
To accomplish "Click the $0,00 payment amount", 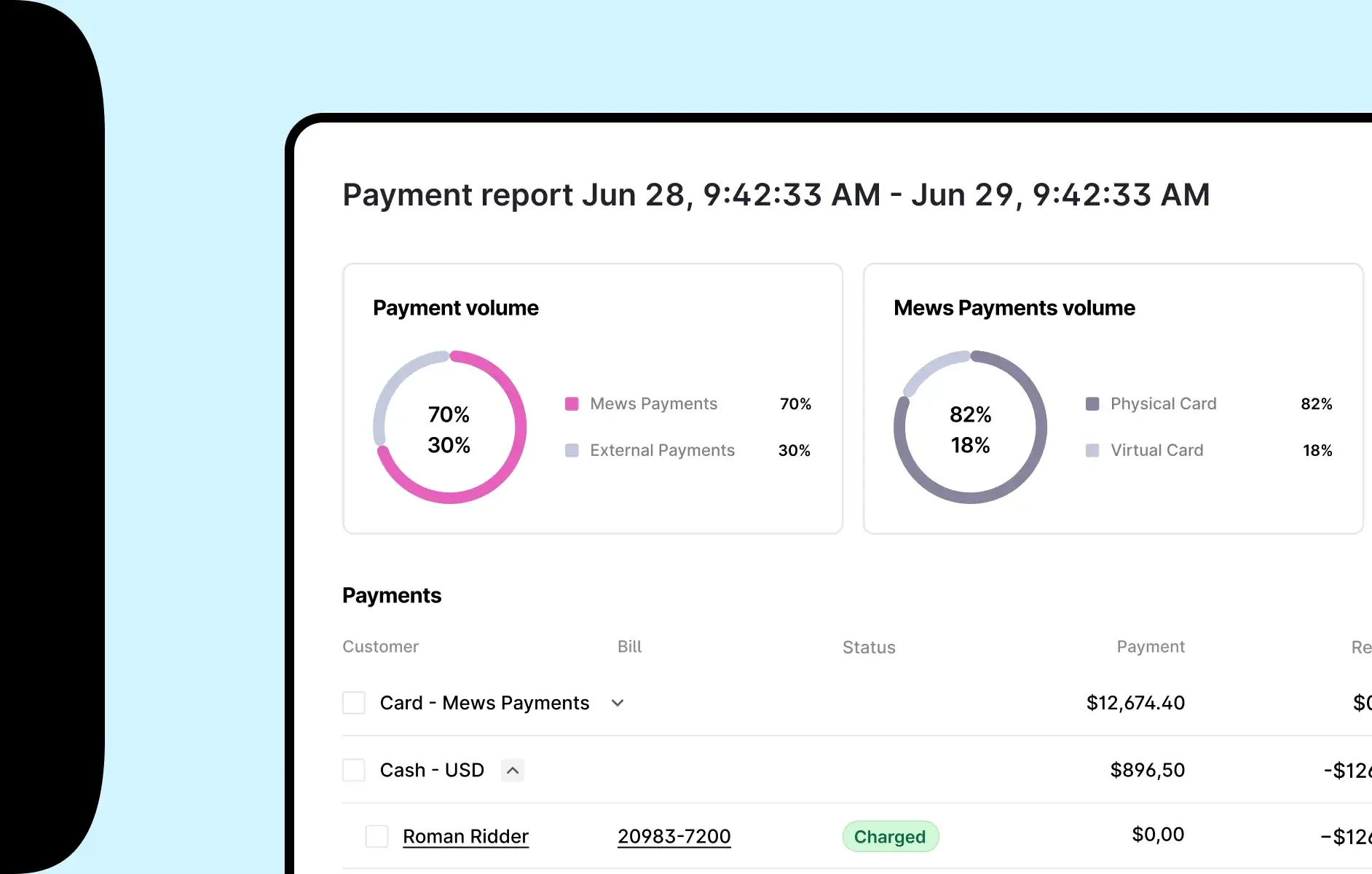I will 1158,835.
